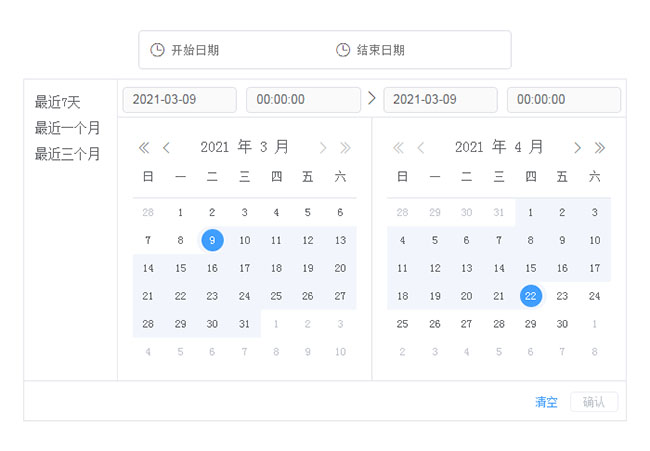Select highlighted April 22 end date
Image resolution: width=650 pixels, height=451 pixels.
pos(531,296)
